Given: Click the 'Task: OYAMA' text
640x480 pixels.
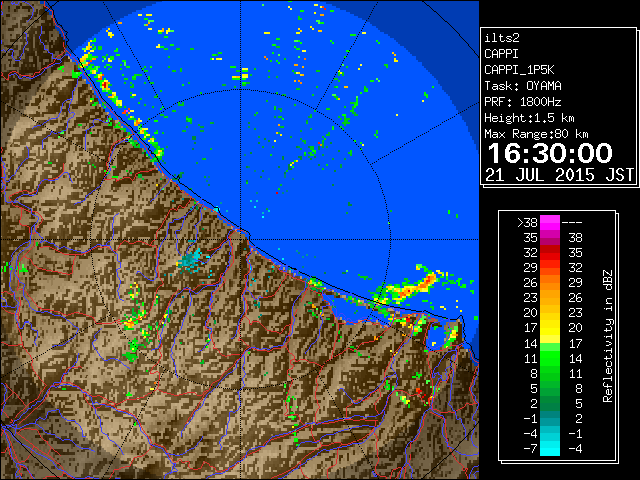Looking at the screenshot, I should [523, 86].
